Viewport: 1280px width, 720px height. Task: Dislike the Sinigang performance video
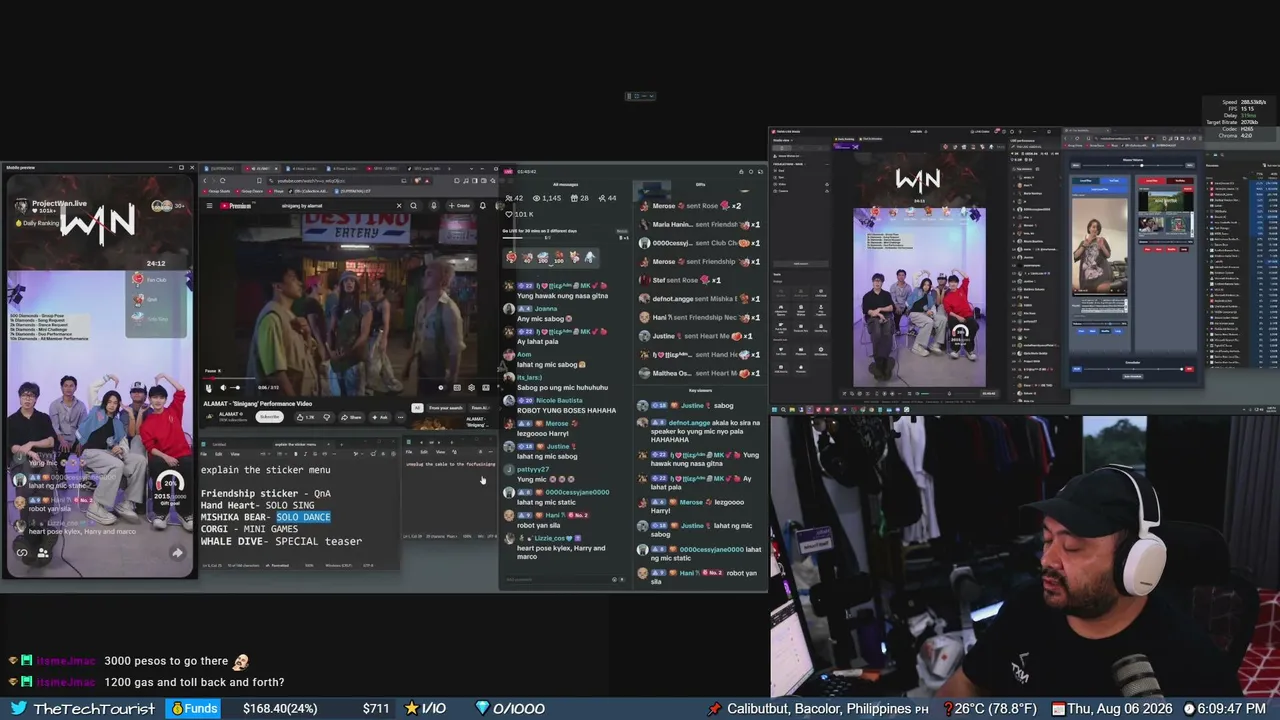tap(326, 417)
